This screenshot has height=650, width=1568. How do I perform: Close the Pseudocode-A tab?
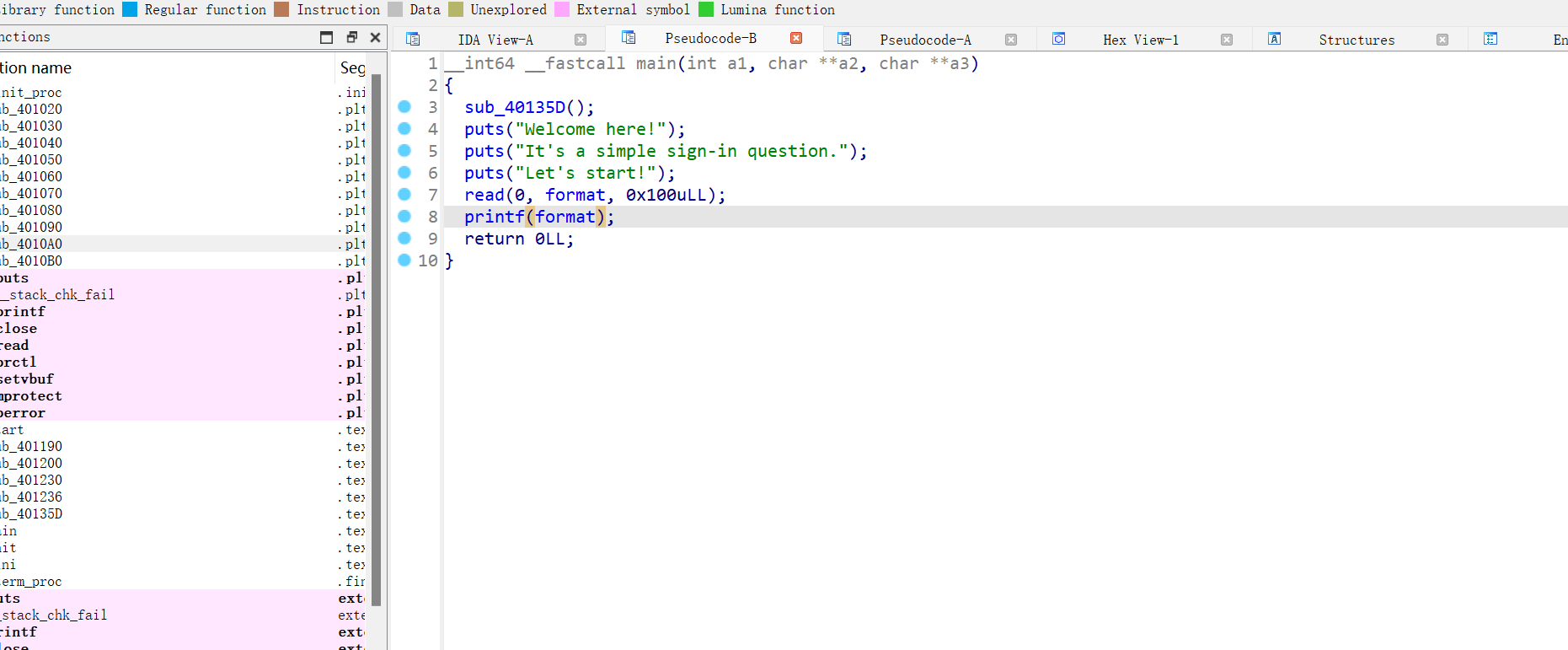(x=1011, y=40)
